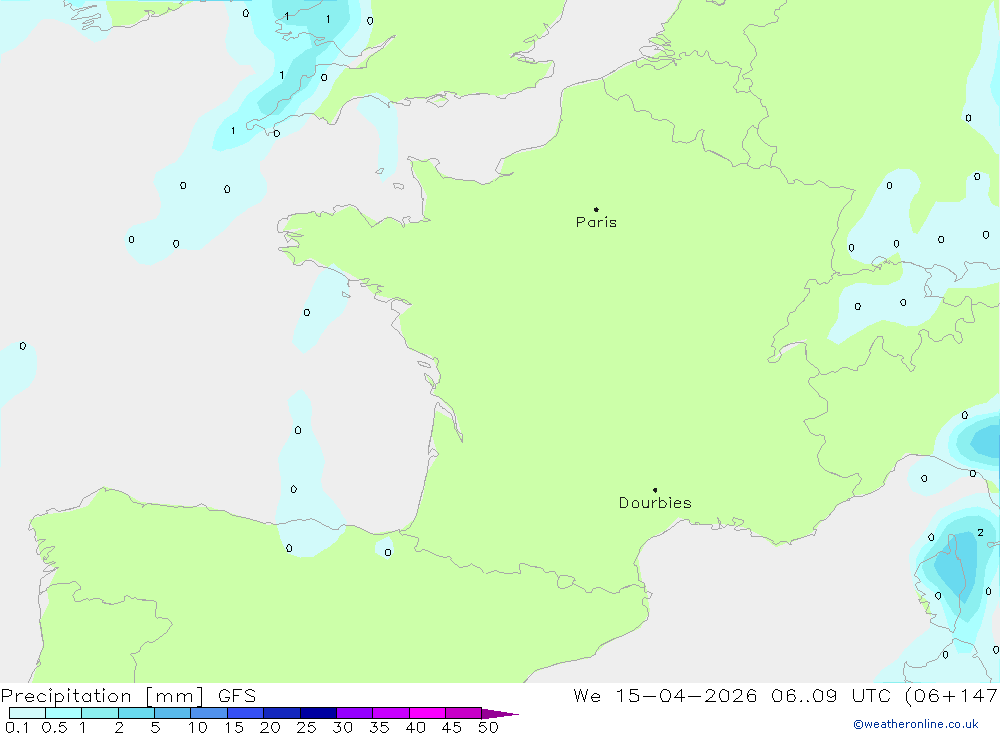The width and height of the screenshot is (1000, 733).
Task: Click the legend tick label '40'
Action: 416,727
